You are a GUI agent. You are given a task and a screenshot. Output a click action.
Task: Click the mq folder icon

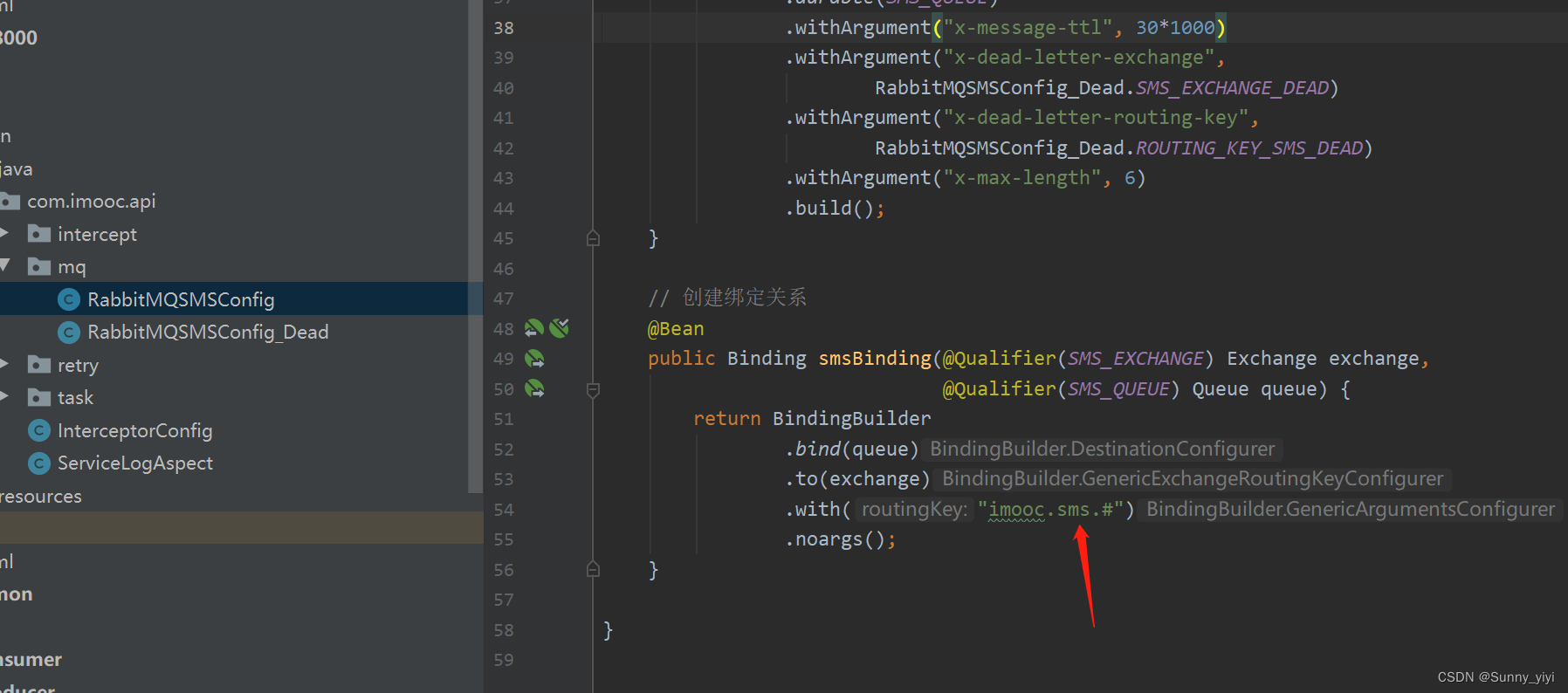click(x=39, y=266)
